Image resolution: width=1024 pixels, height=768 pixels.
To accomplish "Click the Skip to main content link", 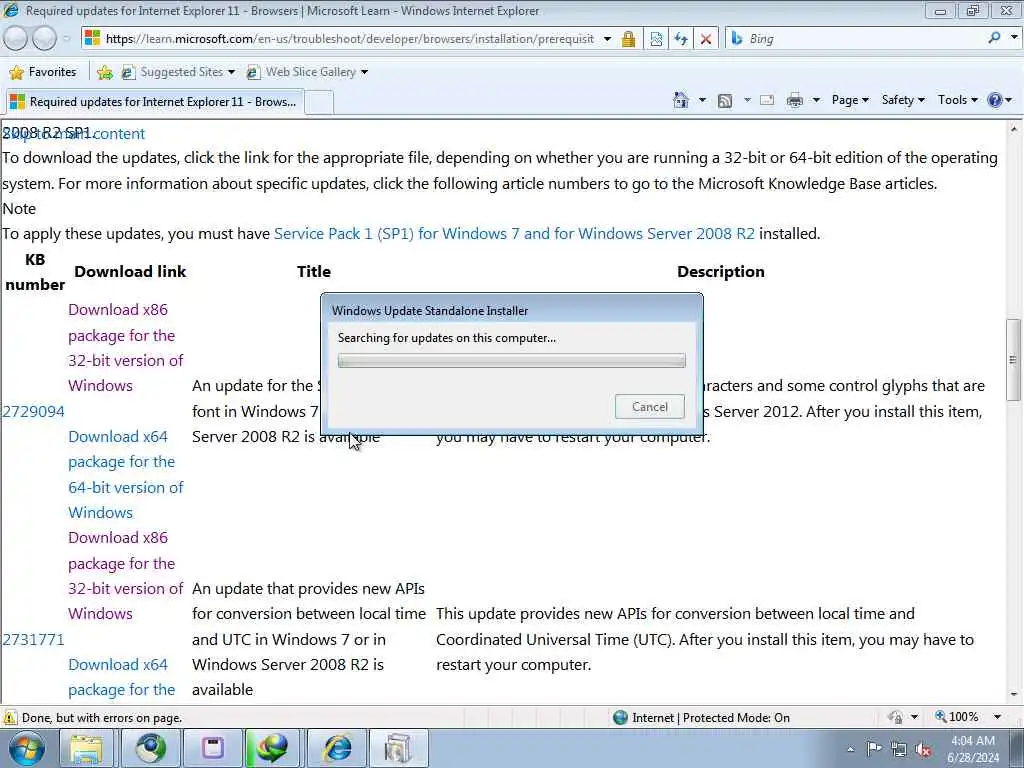I will [74, 133].
